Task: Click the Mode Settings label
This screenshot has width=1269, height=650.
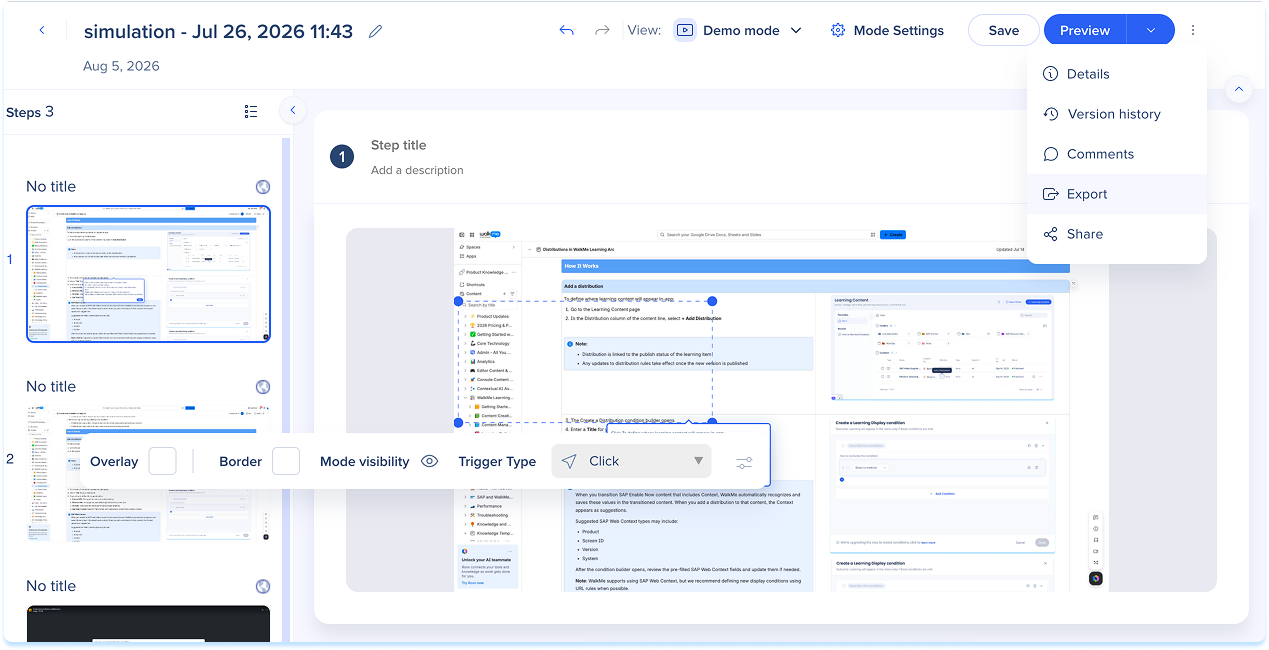Action: pyautogui.click(x=898, y=30)
